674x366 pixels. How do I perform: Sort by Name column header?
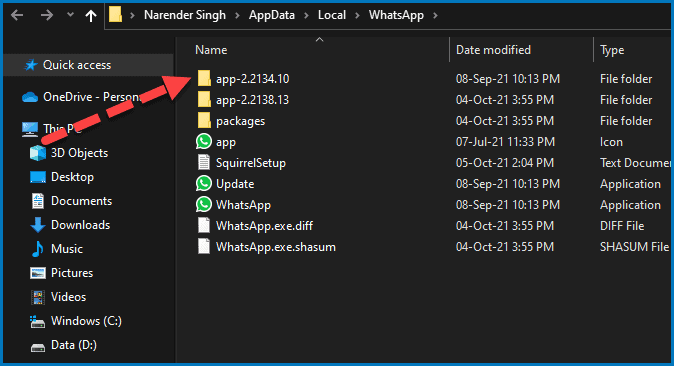pos(211,50)
